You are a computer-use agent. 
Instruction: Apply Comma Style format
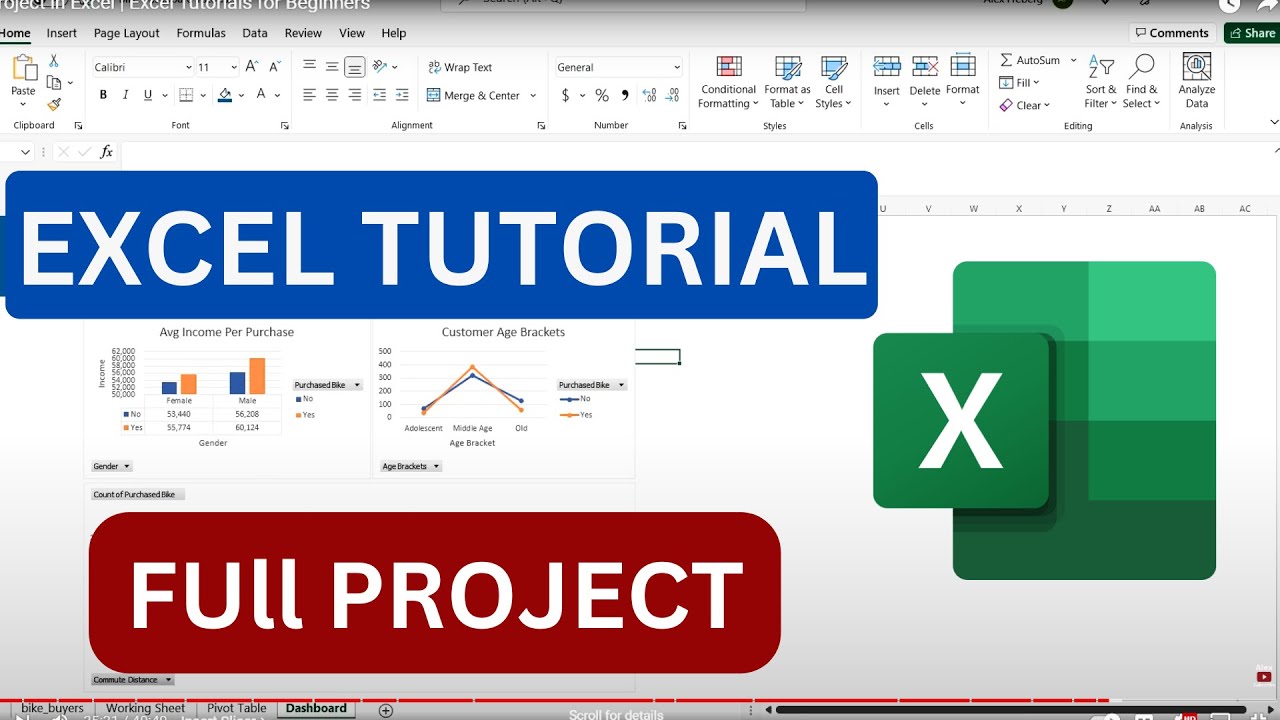pyautogui.click(x=626, y=95)
